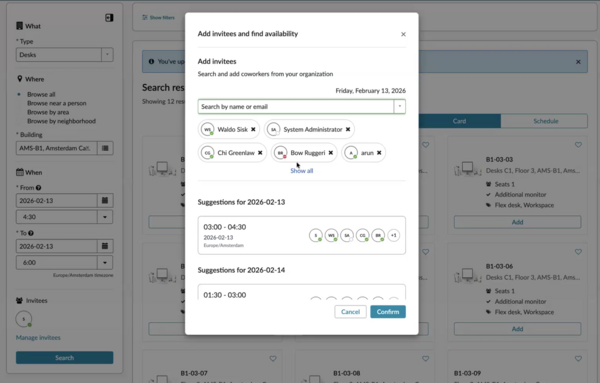The height and width of the screenshot is (383, 600).
Task: Click the From help question icon
Action: pyautogui.click(x=38, y=187)
